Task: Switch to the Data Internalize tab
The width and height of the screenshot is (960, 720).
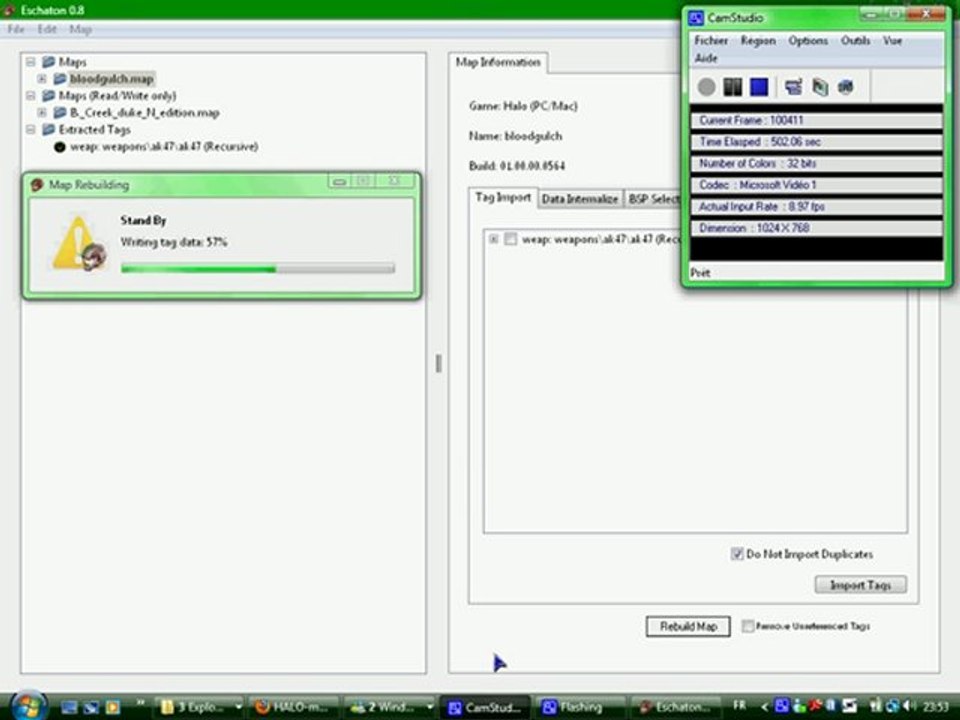Action: [580, 199]
